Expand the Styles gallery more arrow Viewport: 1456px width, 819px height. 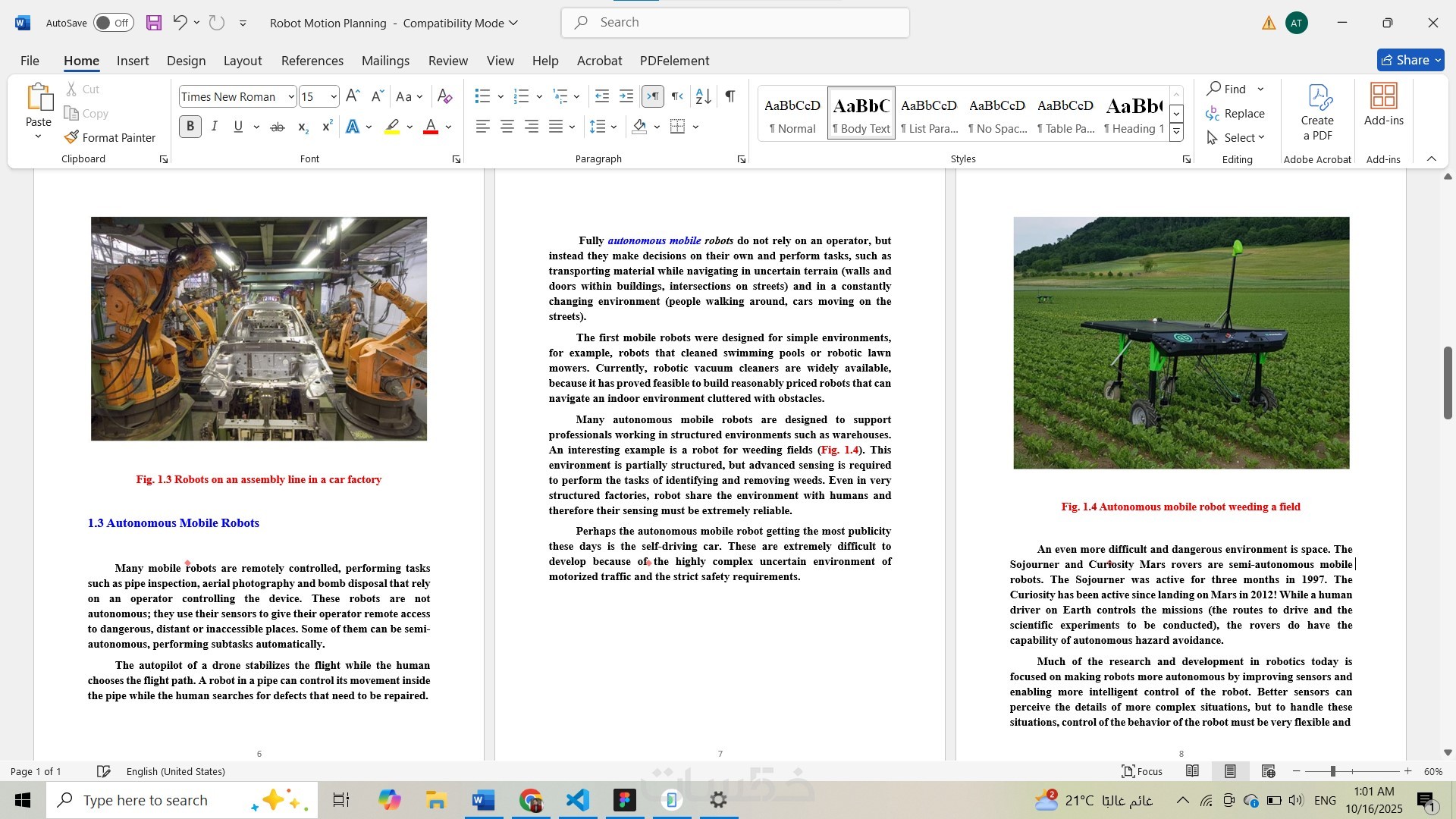point(1176,132)
